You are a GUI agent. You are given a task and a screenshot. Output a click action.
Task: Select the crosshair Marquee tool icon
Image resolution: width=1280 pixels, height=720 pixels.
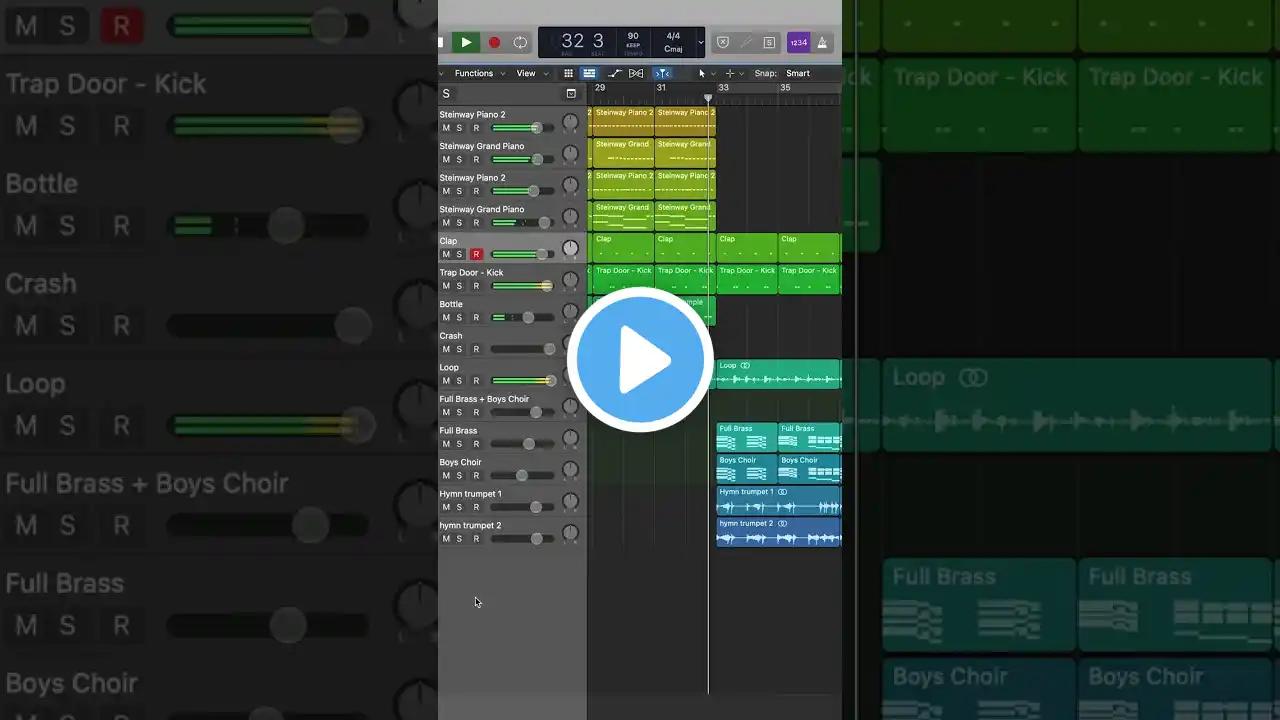point(730,73)
